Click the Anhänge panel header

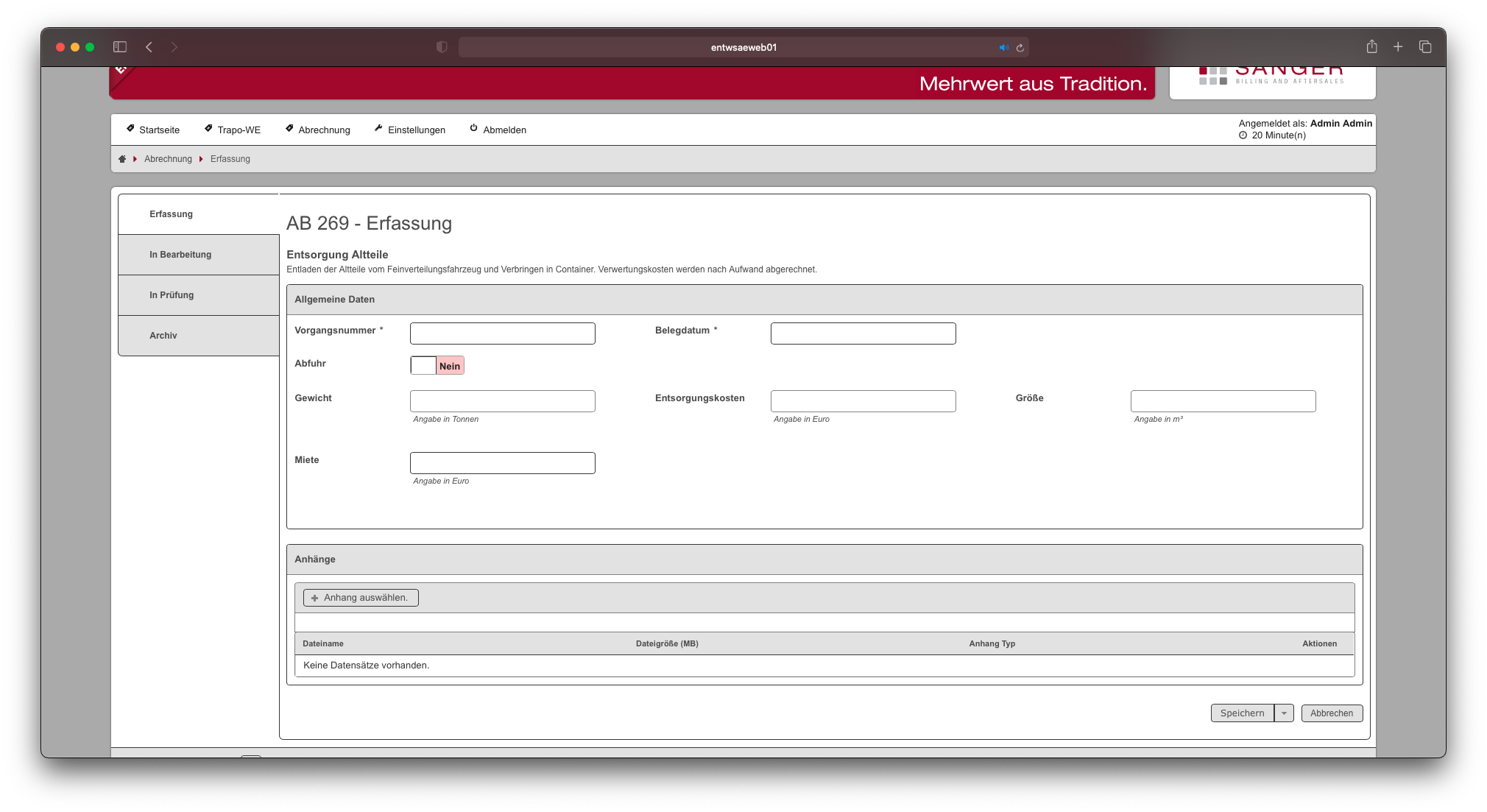tap(824, 559)
